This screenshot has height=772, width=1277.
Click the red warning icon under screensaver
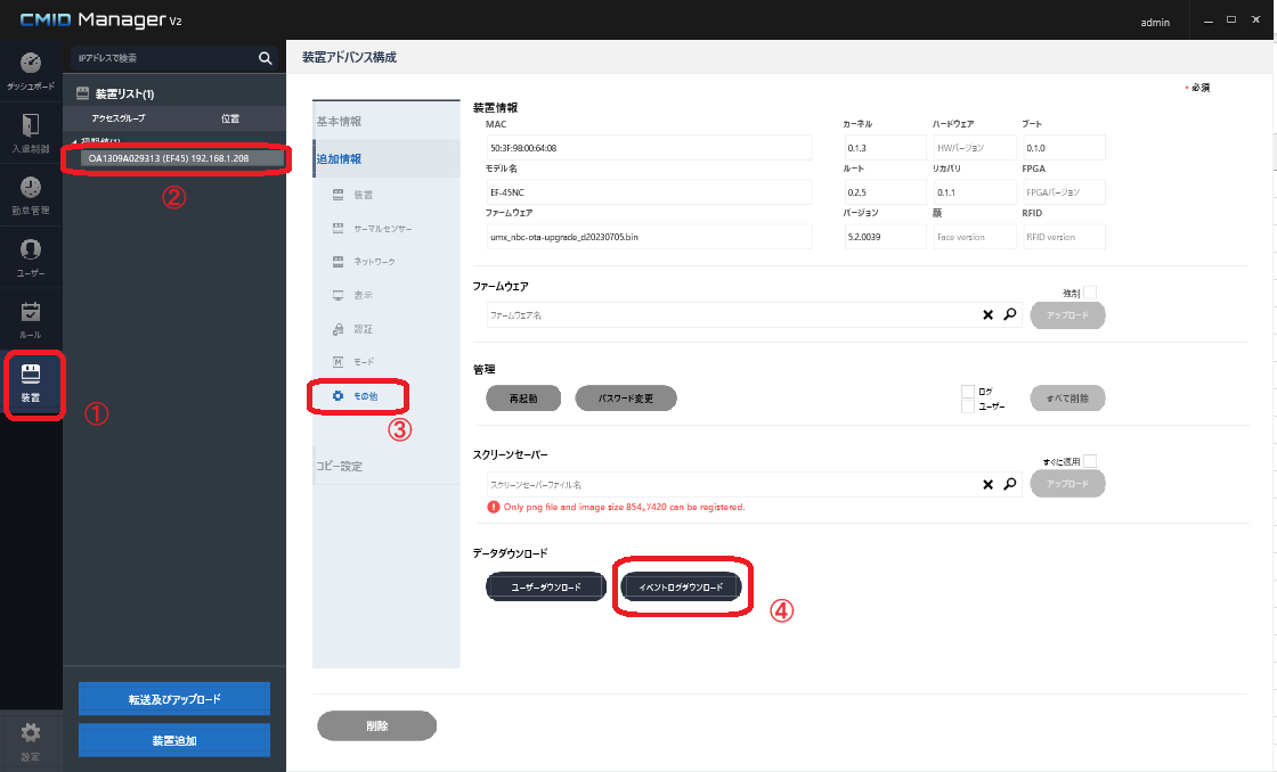pyautogui.click(x=493, y=507)
